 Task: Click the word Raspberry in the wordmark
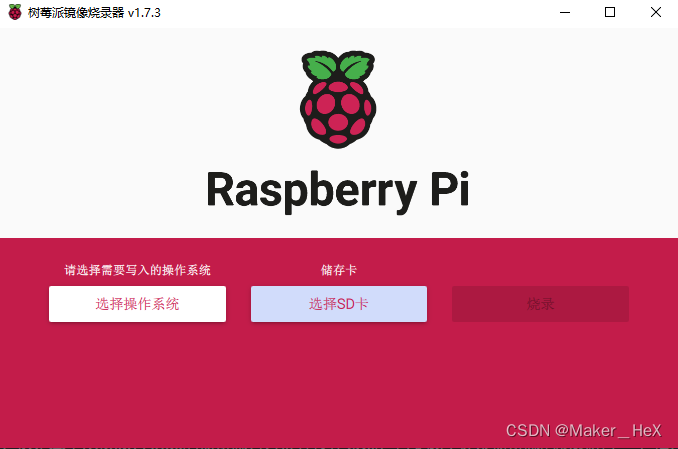pos(311,190)
